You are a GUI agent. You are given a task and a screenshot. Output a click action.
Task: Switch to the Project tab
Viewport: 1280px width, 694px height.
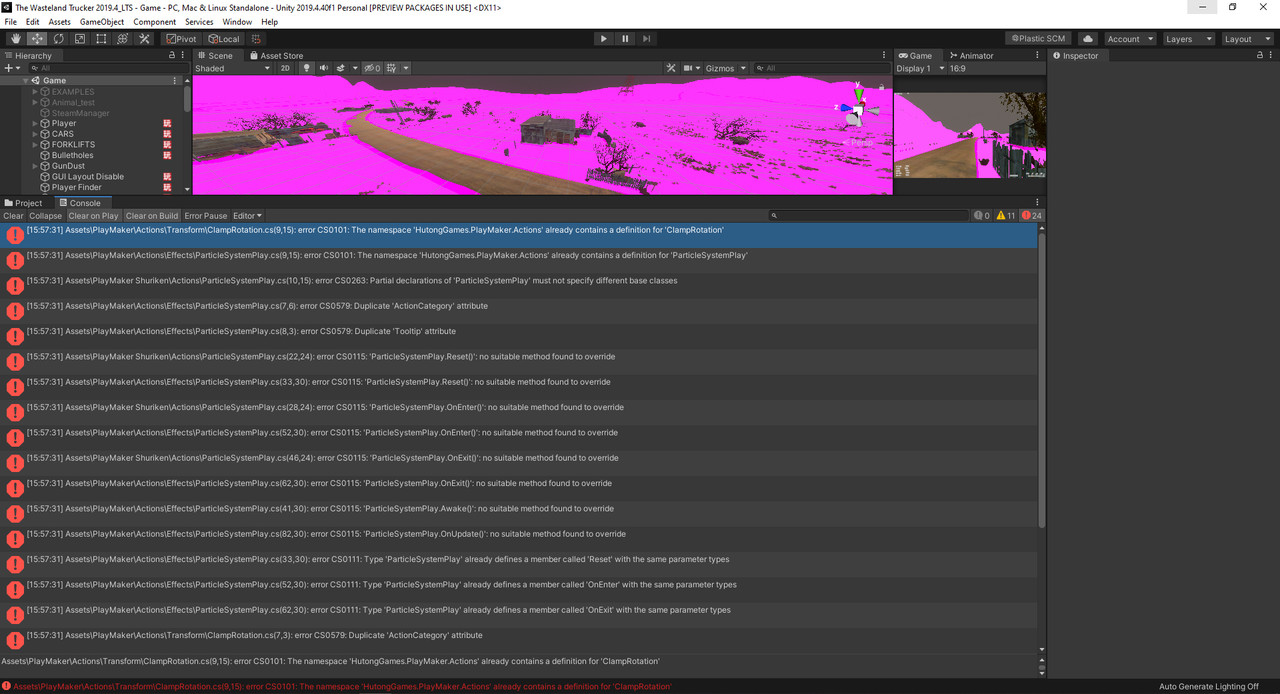pos(24,203)
